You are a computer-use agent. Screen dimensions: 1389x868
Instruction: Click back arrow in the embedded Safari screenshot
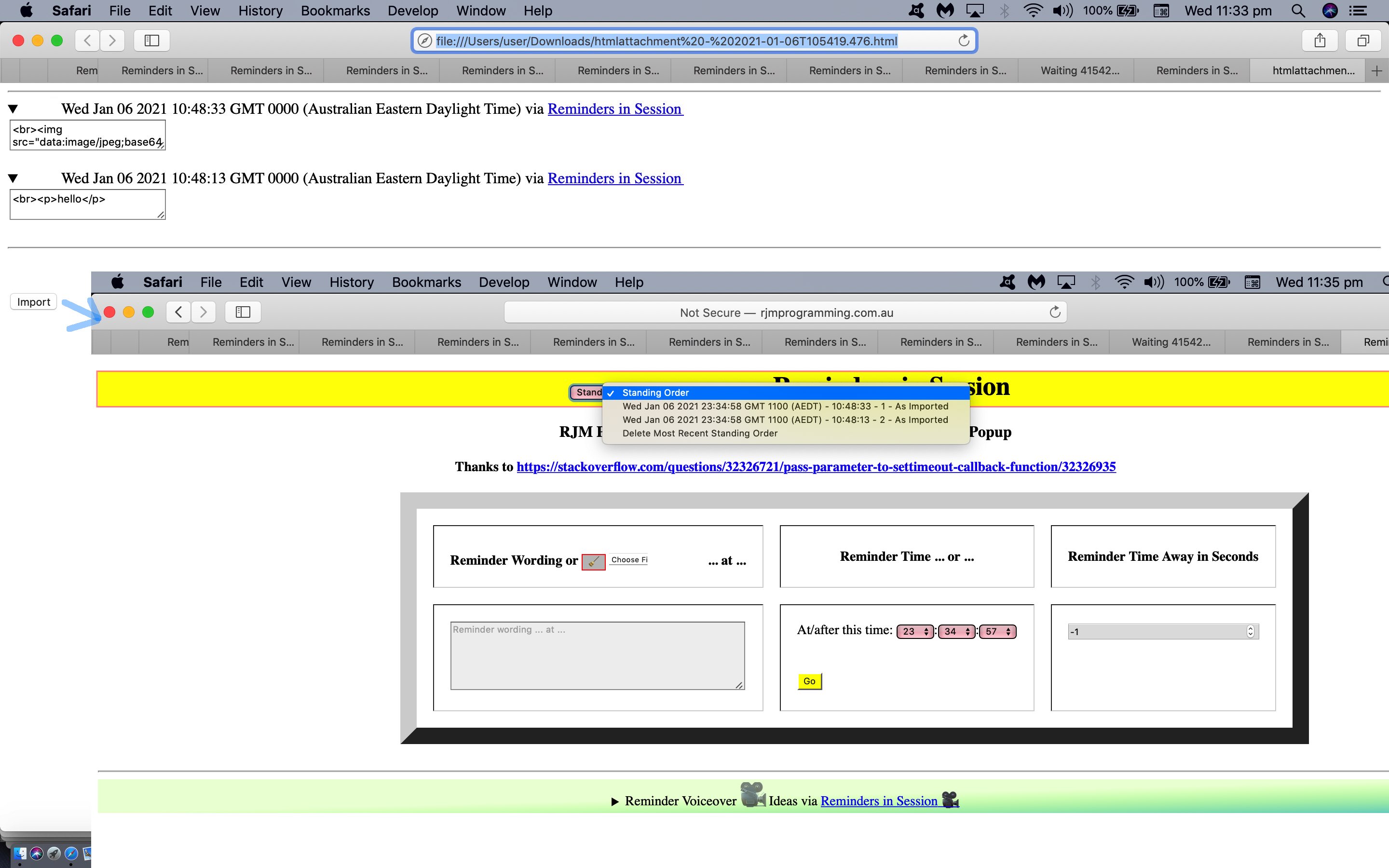pos(178,312)
